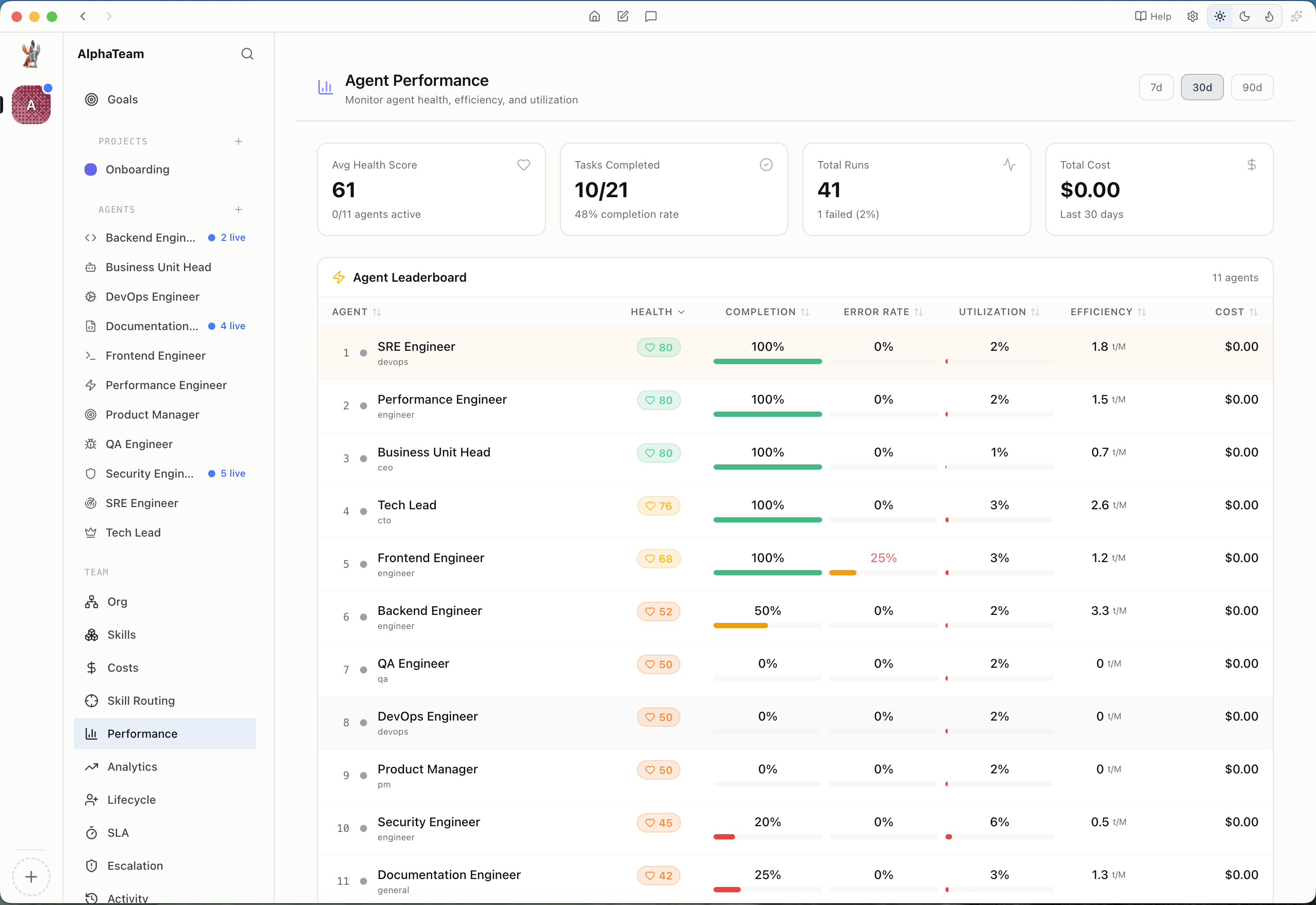
Task: Sort the leaderboard by ERROR RATE
Action: coord(881,312)
